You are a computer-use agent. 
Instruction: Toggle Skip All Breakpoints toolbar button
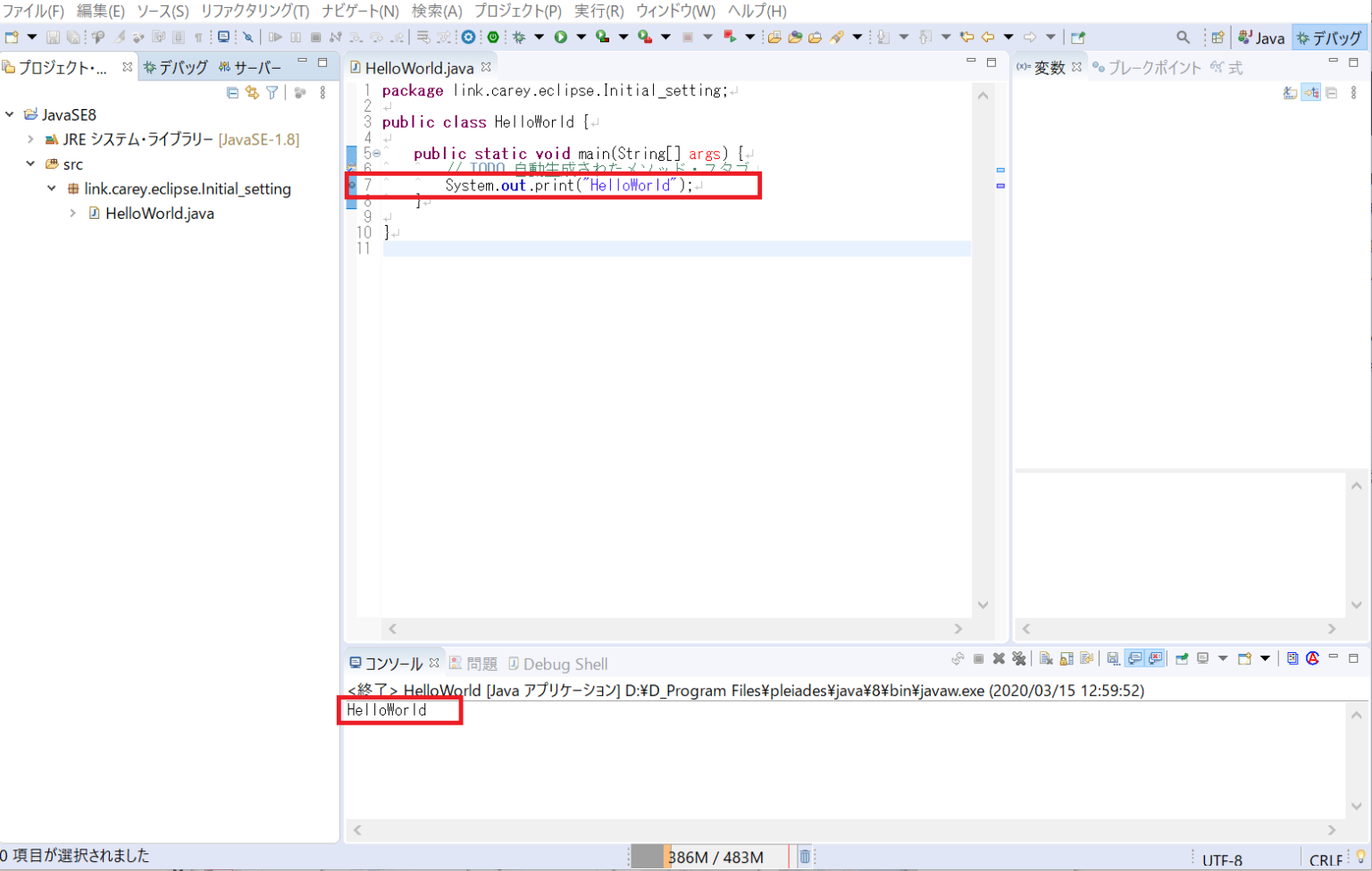tap(248, 37)
